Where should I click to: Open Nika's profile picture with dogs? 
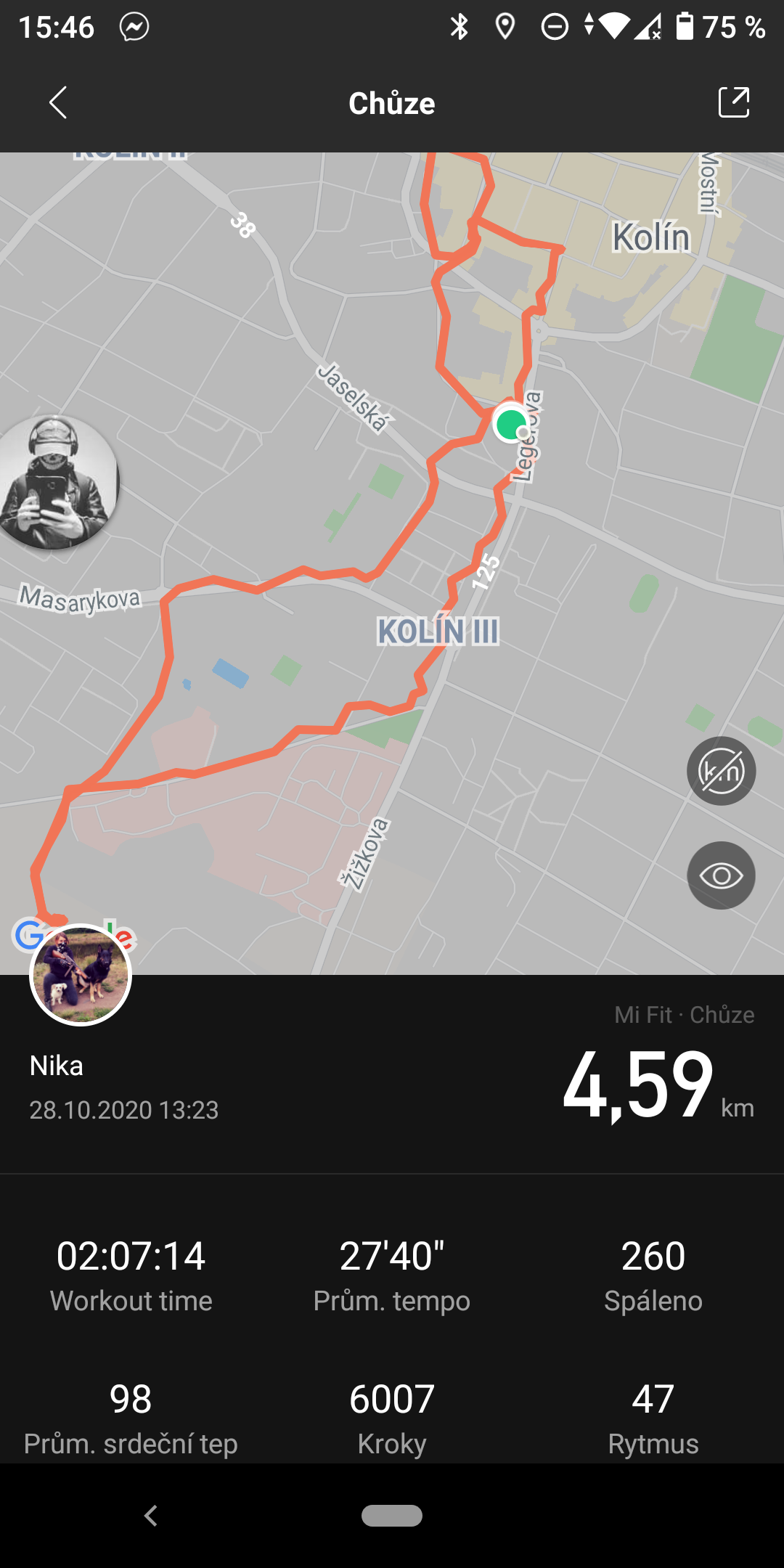[x=80, y=975]
